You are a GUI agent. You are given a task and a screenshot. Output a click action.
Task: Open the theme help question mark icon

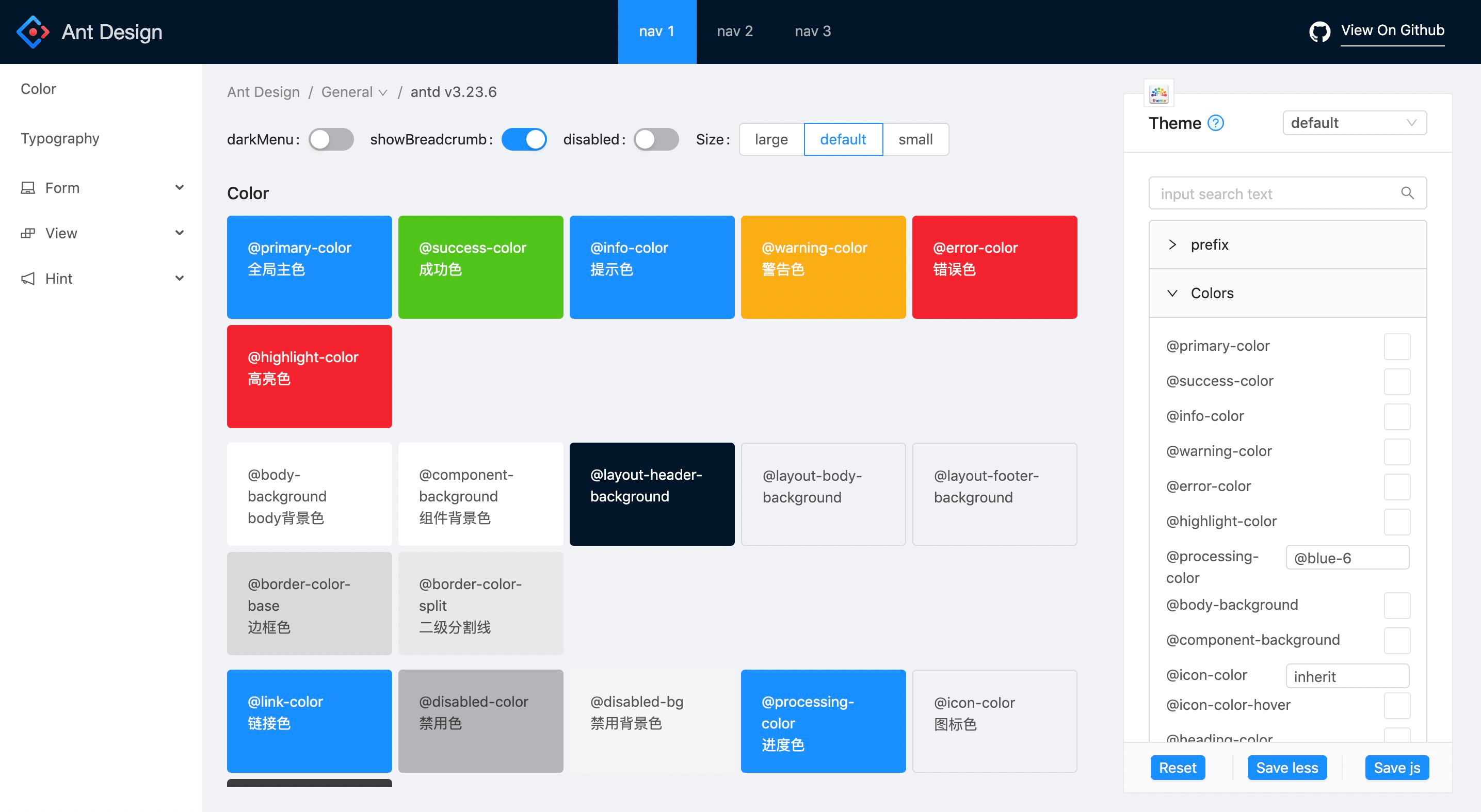click(1216, 122)
